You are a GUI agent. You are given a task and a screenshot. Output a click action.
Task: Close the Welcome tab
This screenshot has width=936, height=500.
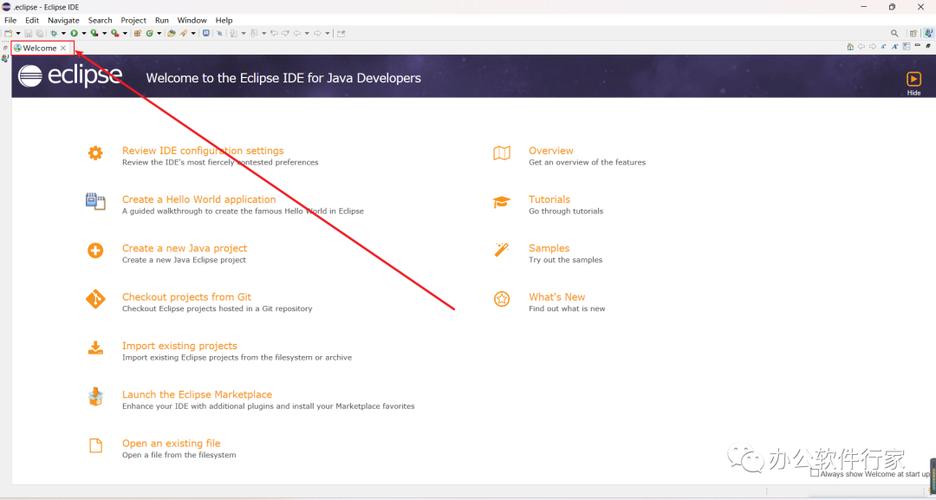point(63,48)
